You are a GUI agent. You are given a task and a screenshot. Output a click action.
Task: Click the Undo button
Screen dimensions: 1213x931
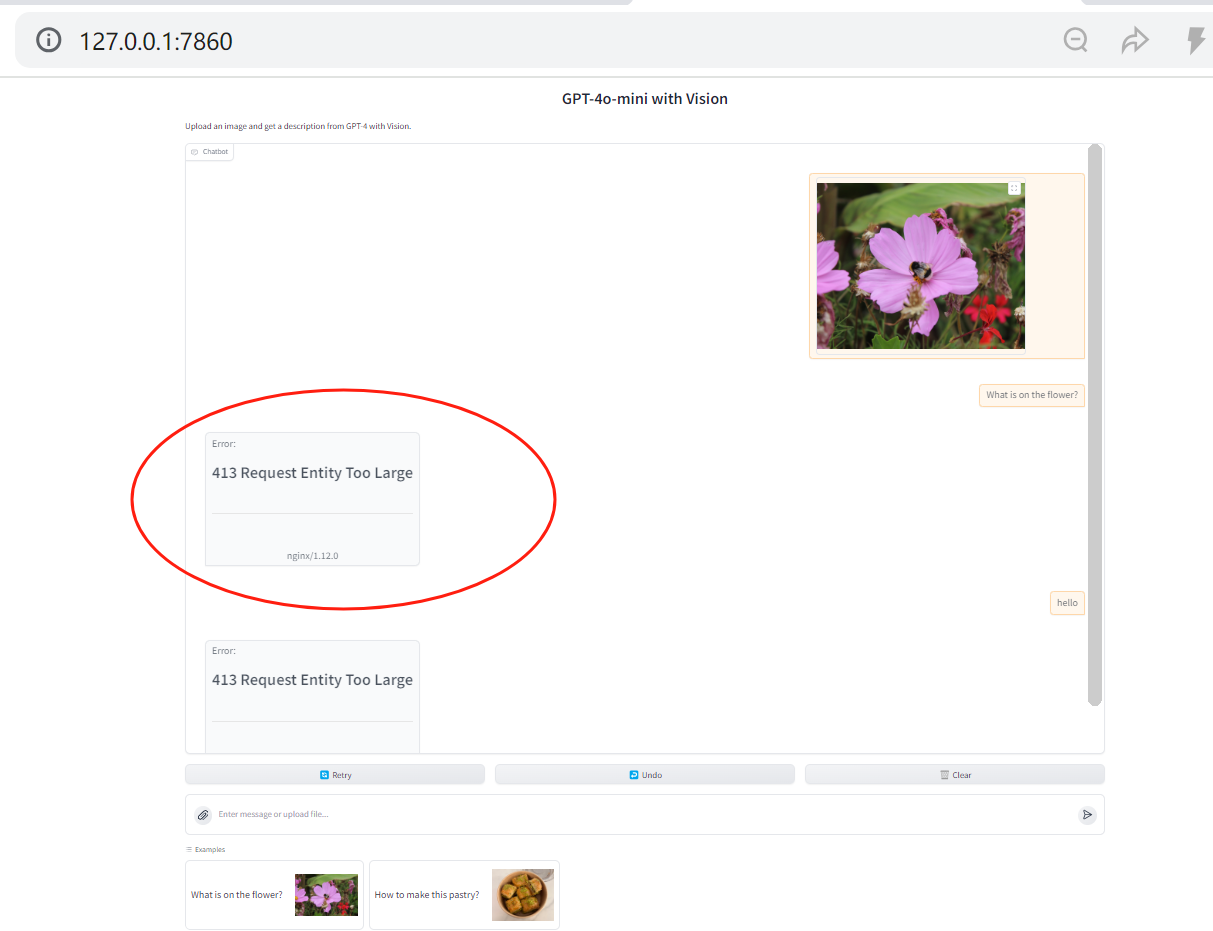tap(645, 775)
